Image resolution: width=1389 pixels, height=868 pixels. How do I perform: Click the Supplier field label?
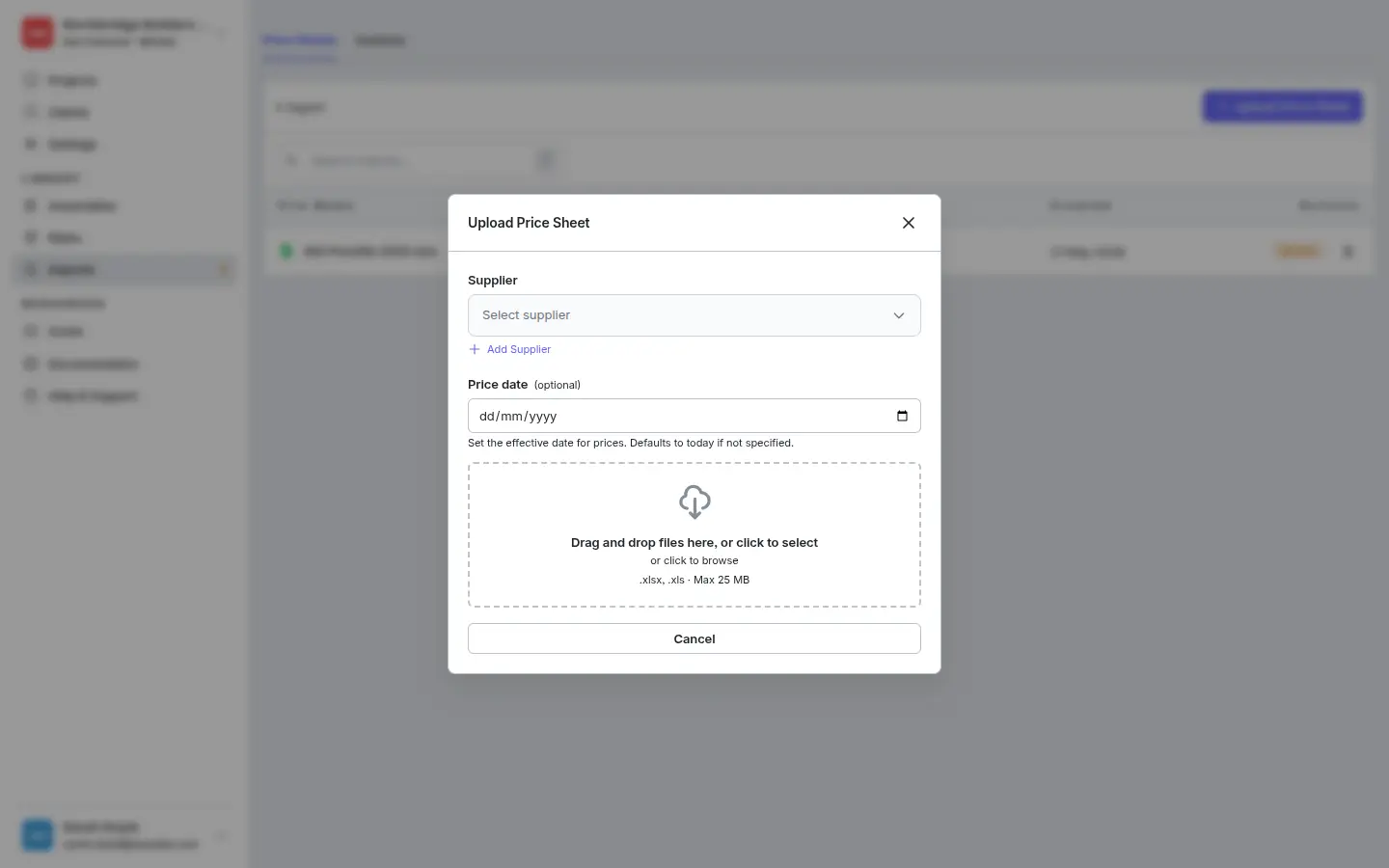(493, 280)
